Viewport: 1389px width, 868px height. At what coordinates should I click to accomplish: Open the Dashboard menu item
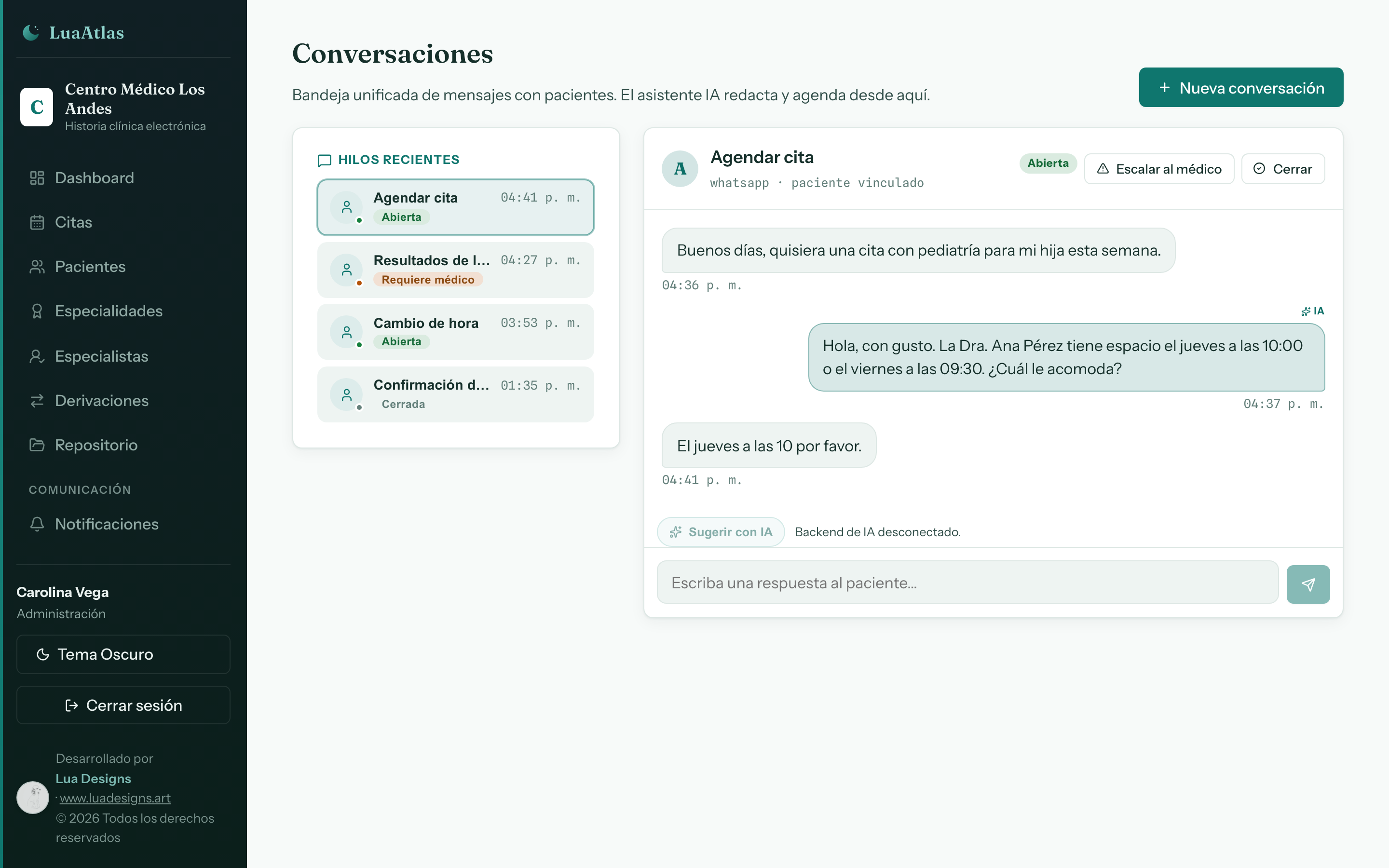point(123,178)
